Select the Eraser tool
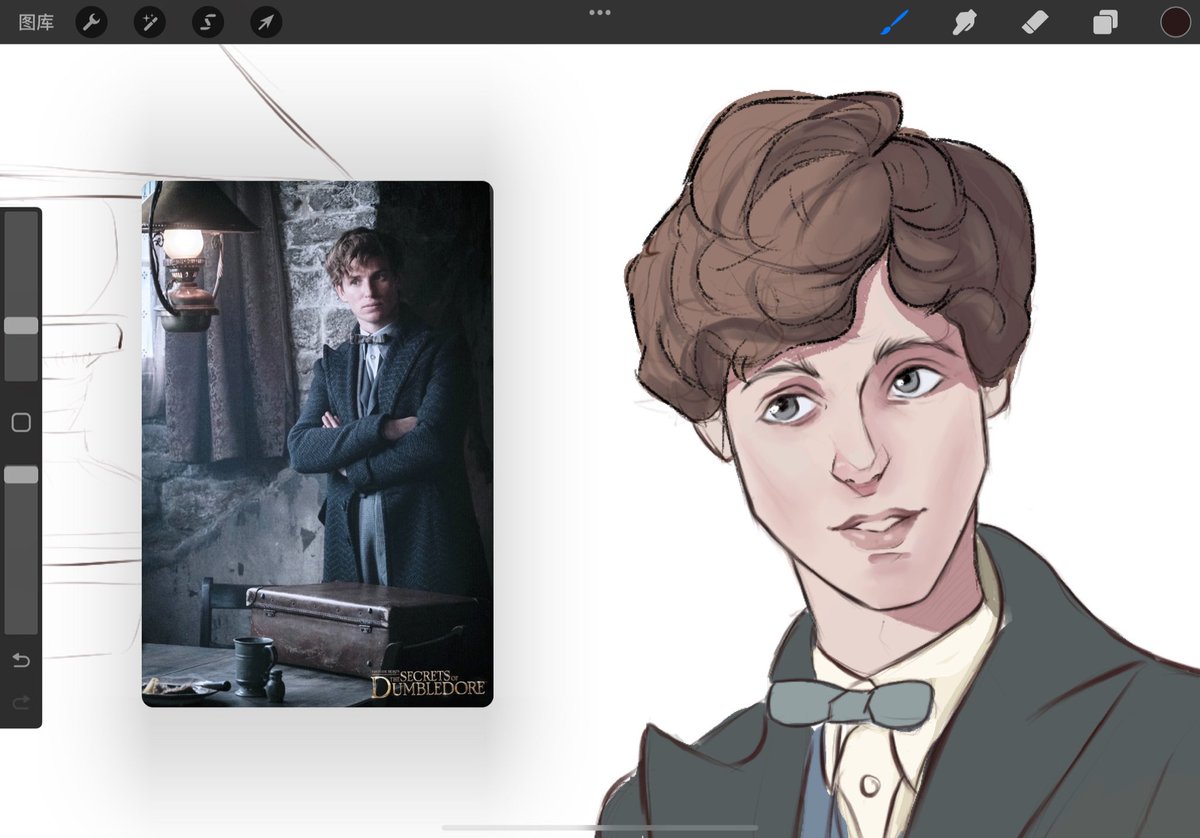This screenshot has height=838, width=1200. [1035, 22]
